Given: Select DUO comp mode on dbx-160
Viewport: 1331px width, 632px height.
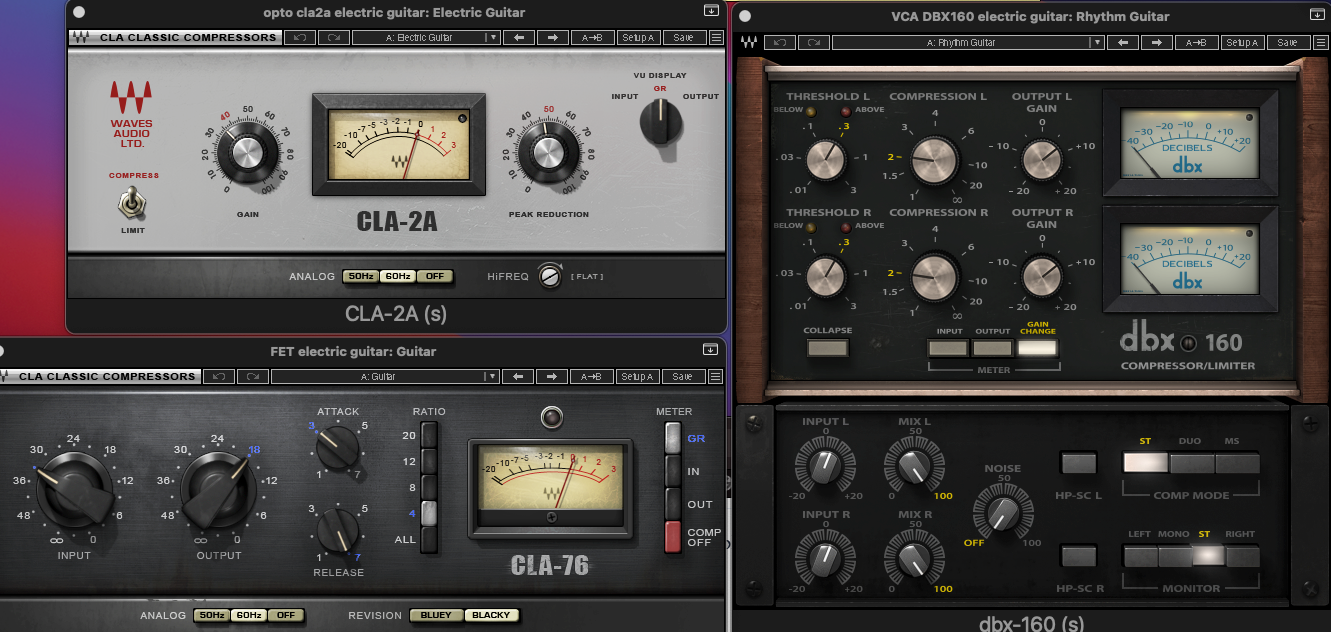Looking at the screenshot, I should (x=1192, y=463).
